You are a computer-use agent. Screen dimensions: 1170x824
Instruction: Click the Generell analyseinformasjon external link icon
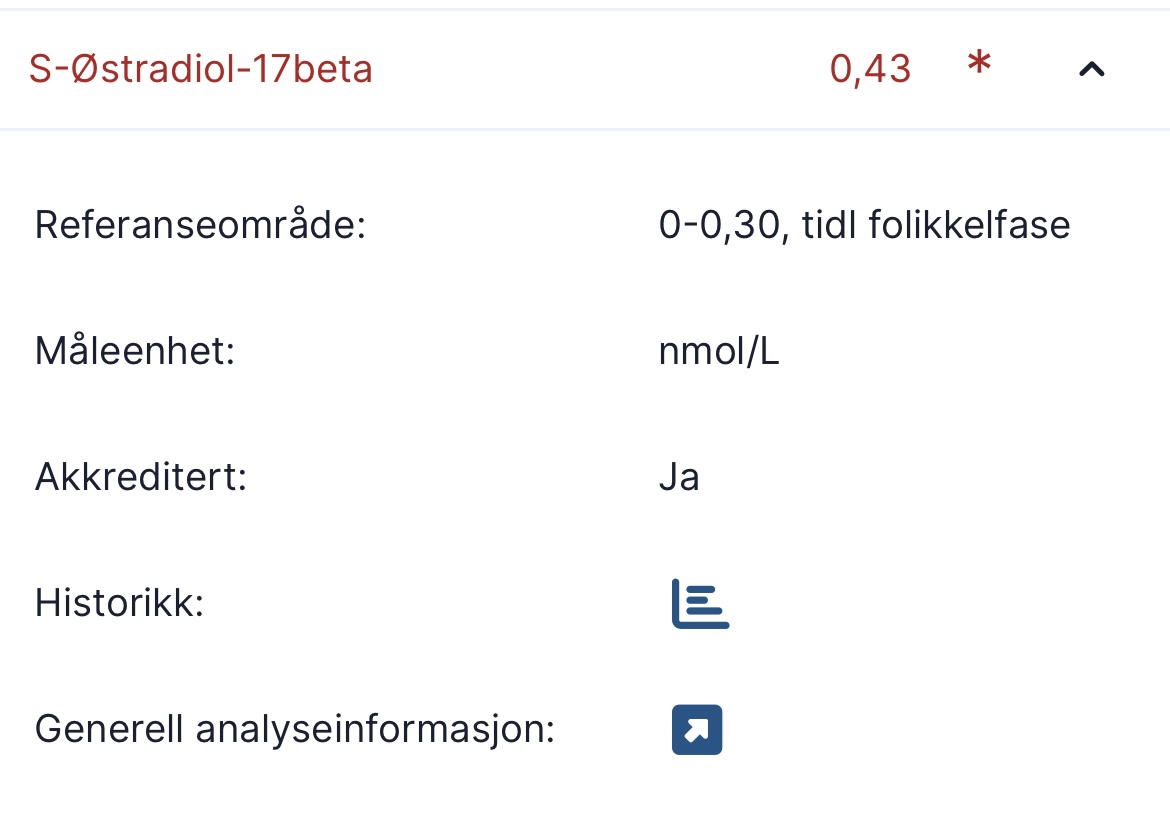697,730
